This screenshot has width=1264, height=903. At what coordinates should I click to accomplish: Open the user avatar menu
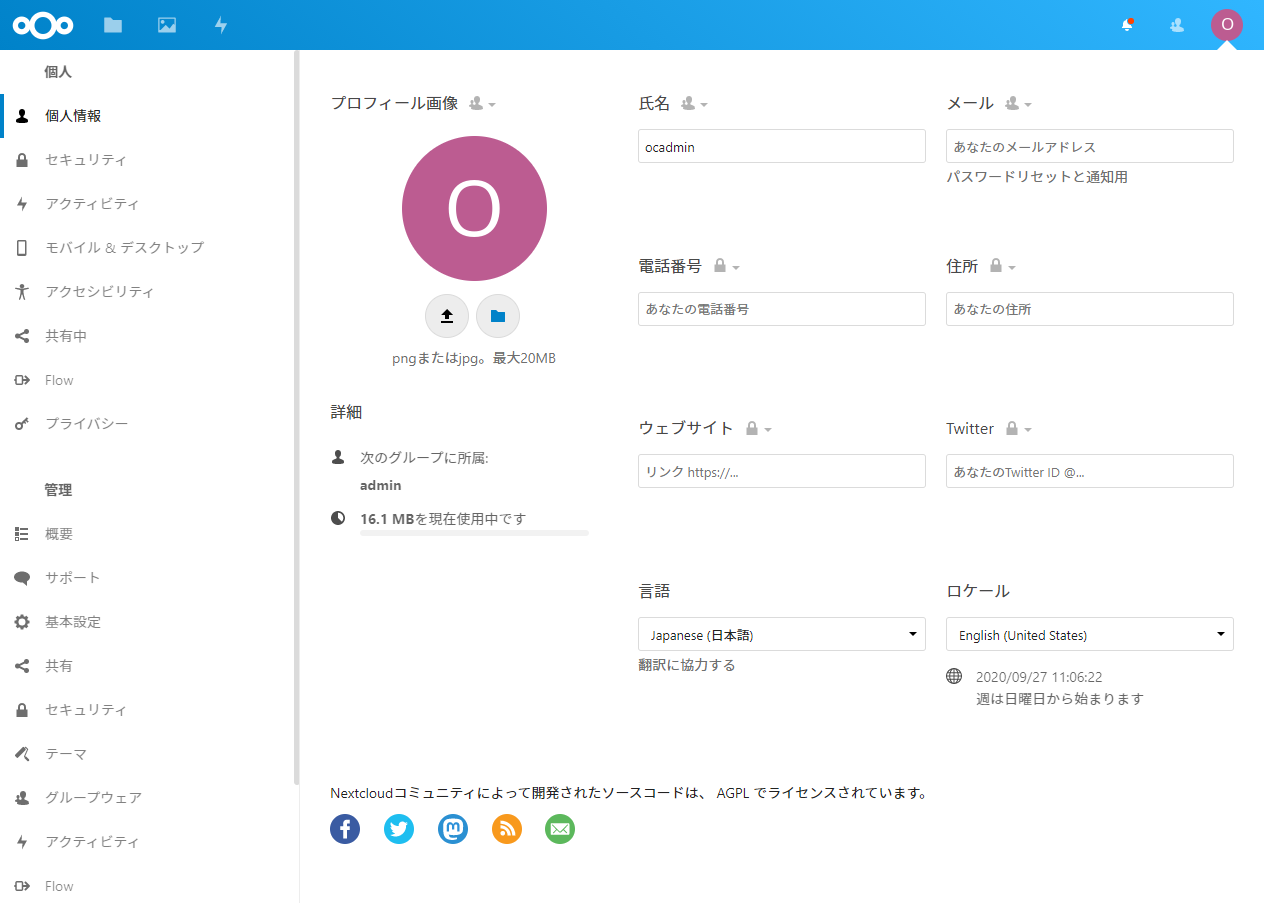point(1227,25)
